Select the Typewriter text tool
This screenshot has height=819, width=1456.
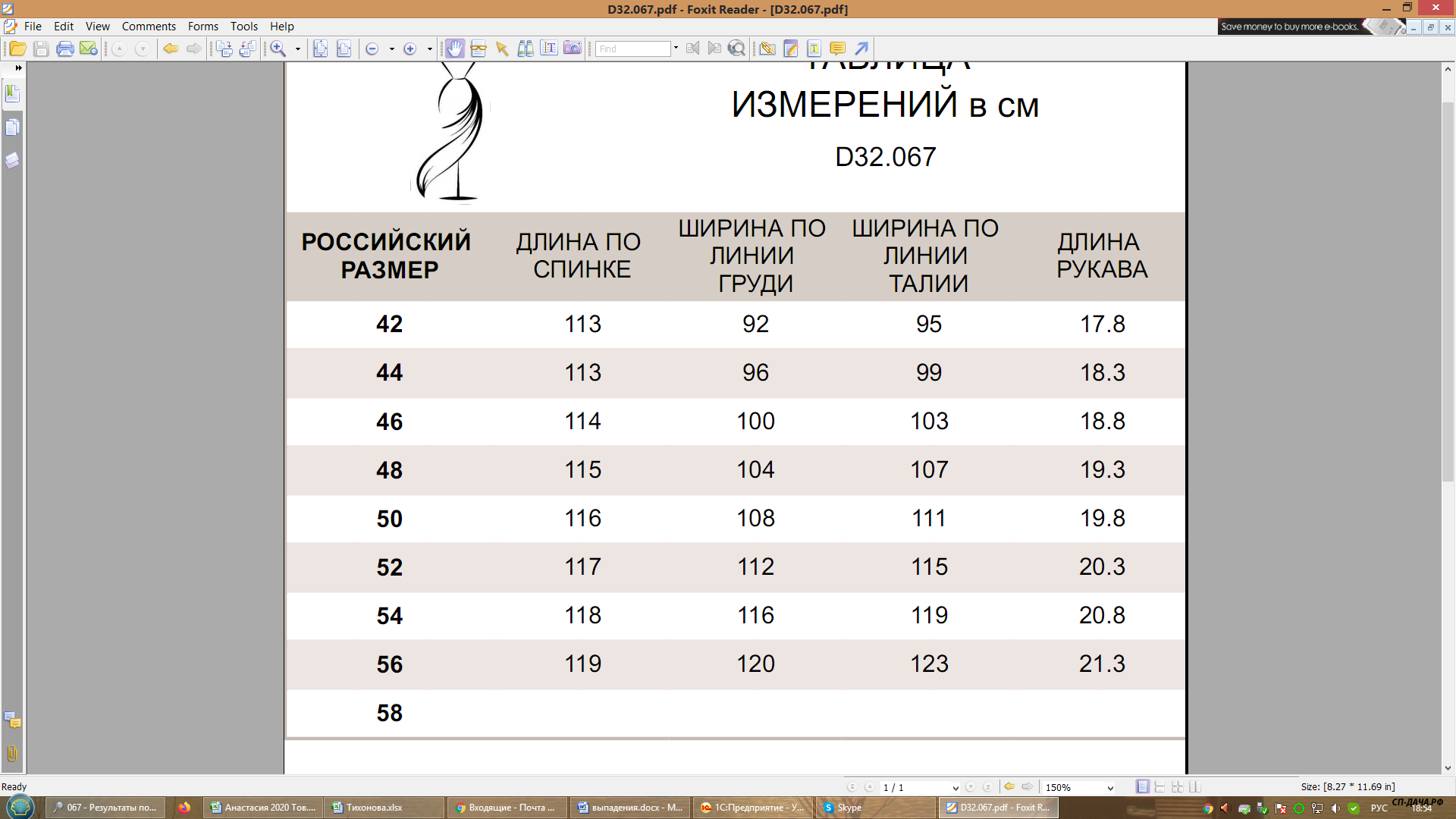(814, 49)
